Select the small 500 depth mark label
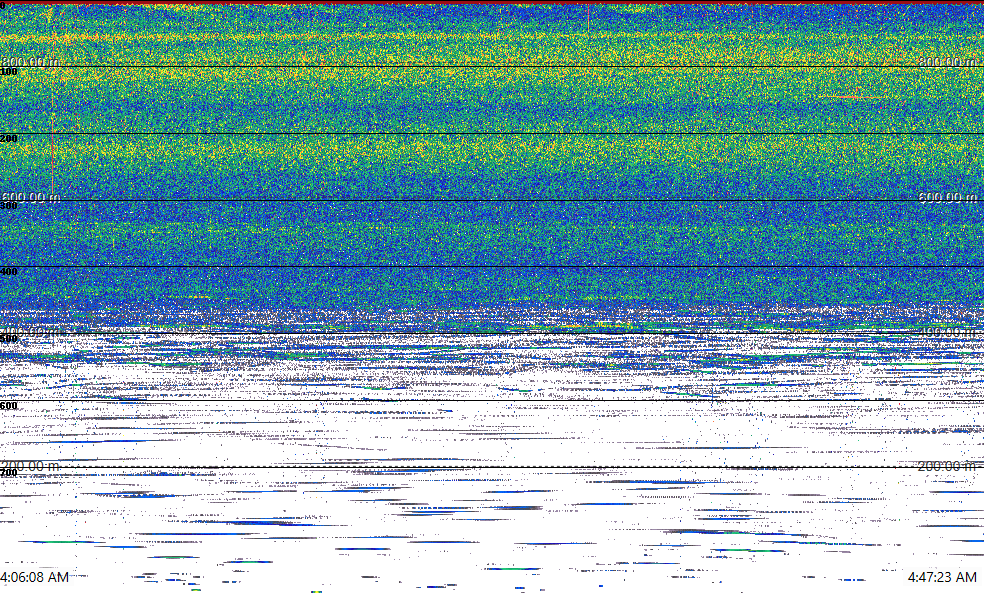 click(9, 339)
